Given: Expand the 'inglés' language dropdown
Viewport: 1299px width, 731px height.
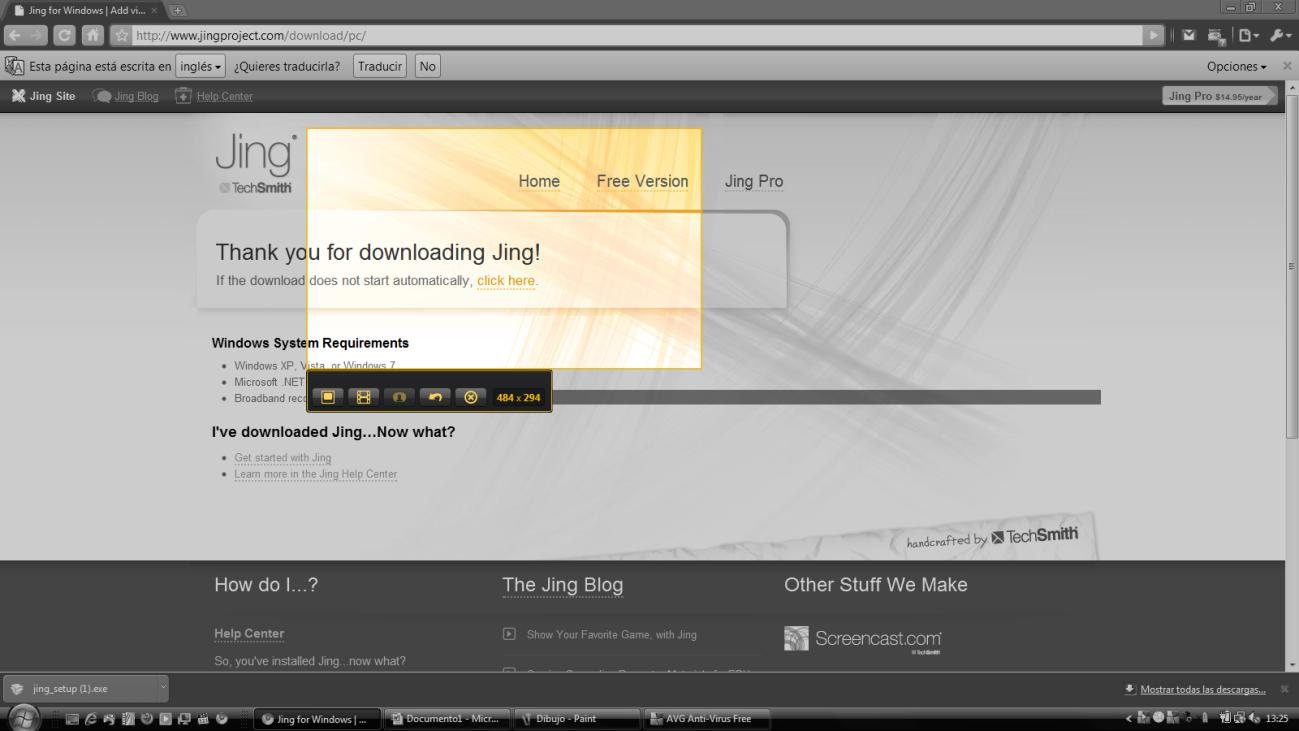Looking at the screenshot, I should coord(200,67).
